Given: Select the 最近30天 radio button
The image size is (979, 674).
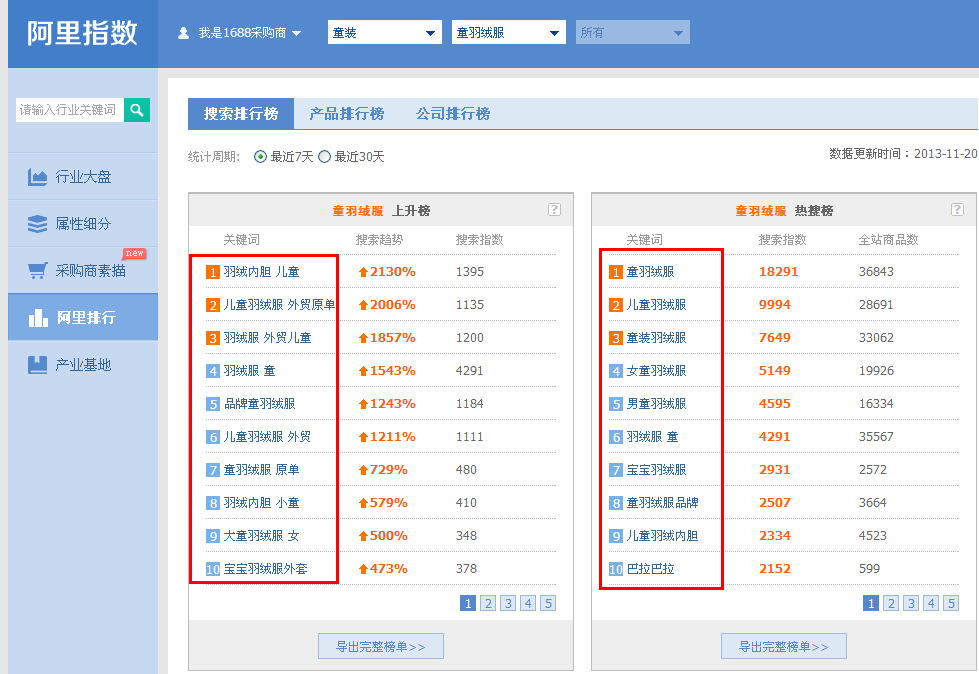Looking at the screenshot, I should tap(324, 157).
